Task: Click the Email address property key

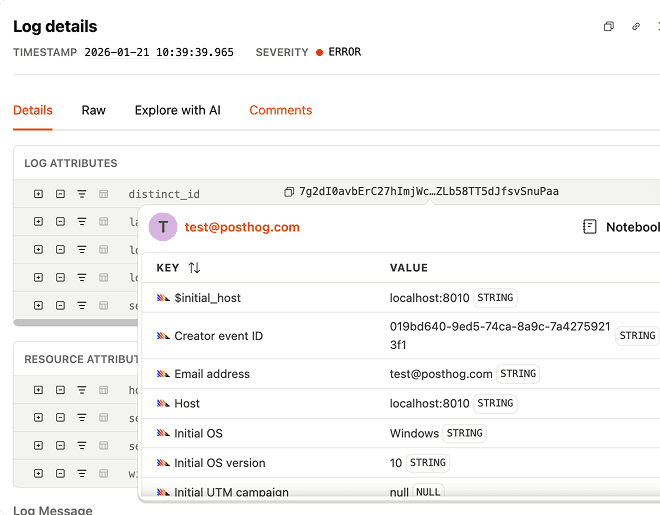Action: pyautogui.click(x=212, y=374)
